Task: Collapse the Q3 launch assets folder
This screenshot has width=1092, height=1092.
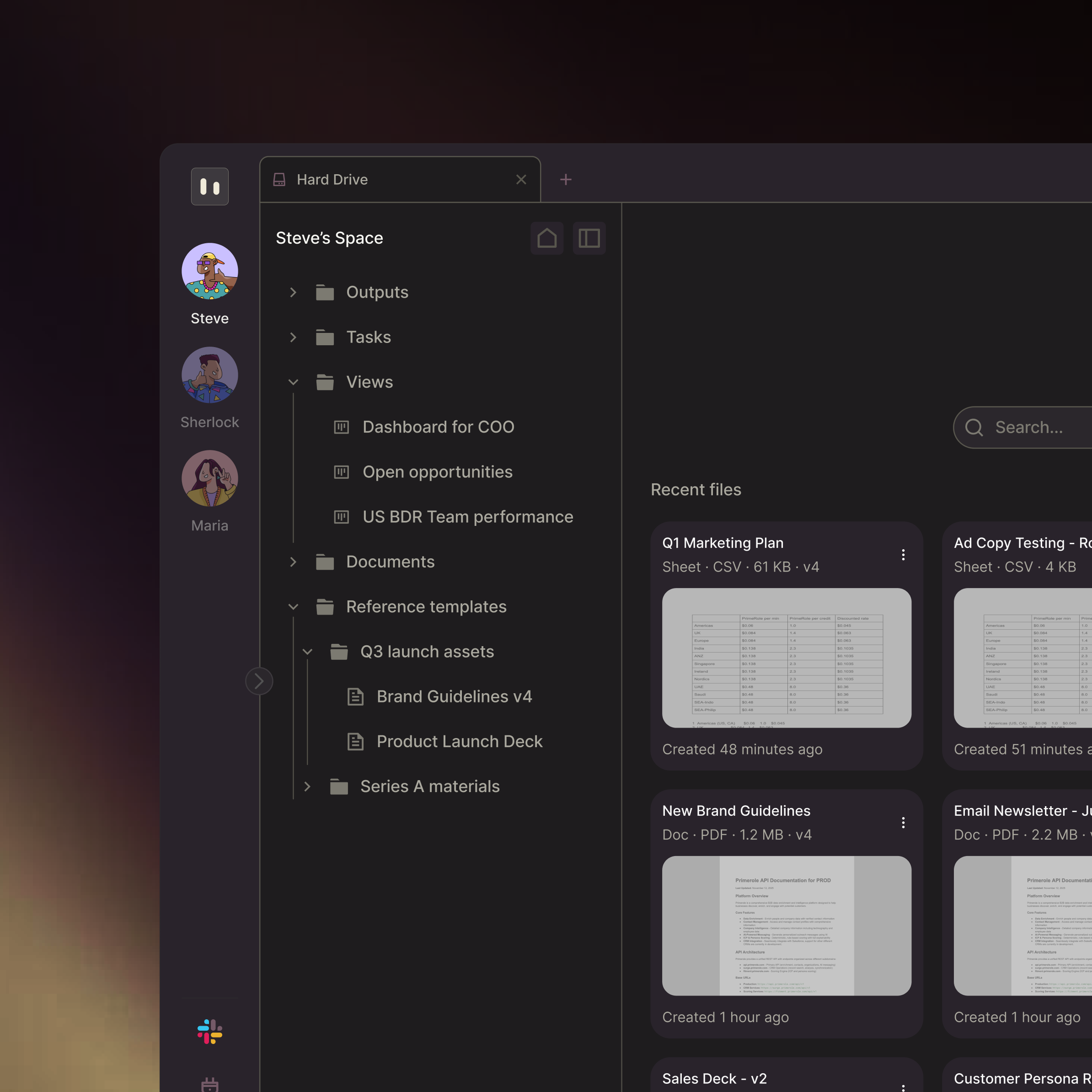Action: (x=307, y=652)
